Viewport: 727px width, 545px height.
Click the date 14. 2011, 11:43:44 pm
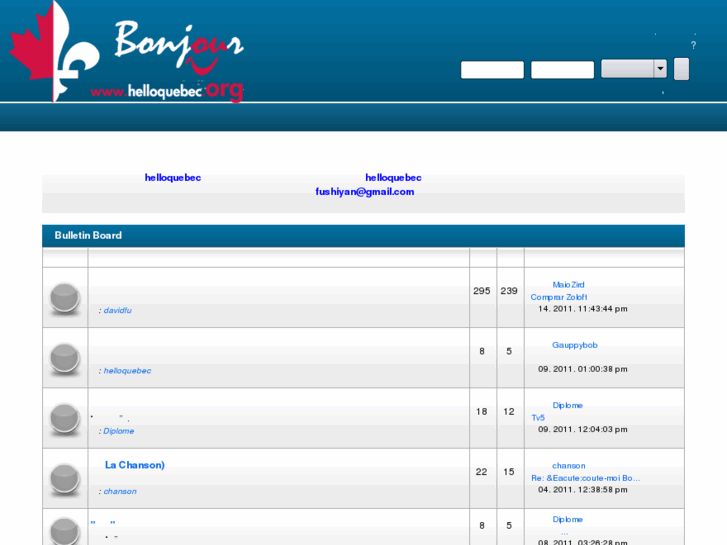(x=583, y=309)
